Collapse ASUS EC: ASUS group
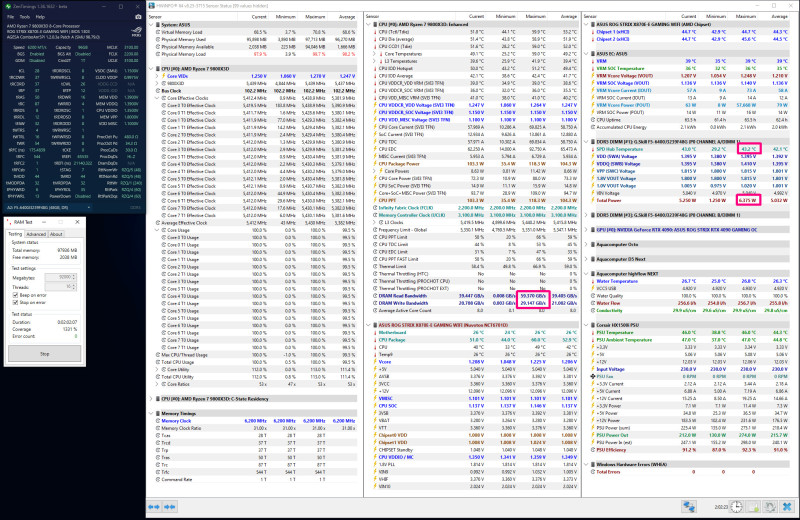Viewport: 800px width, 520px height. coord(586,54)
